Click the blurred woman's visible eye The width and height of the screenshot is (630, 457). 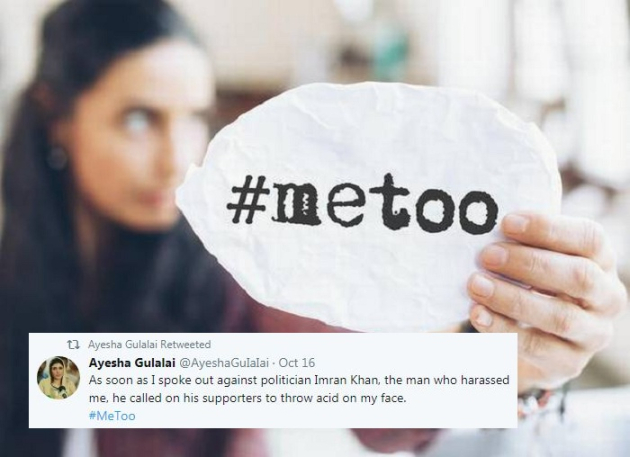click(138, 123)
